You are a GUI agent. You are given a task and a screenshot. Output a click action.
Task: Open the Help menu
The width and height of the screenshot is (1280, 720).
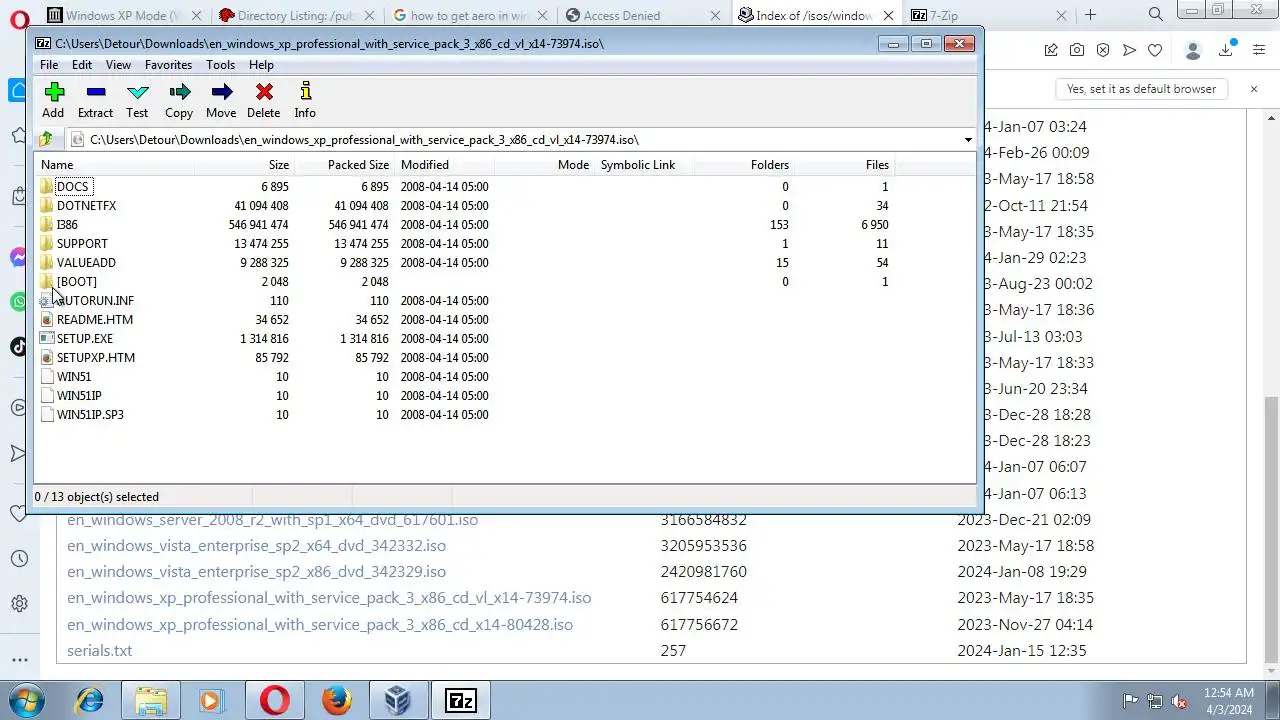(261, 65)
